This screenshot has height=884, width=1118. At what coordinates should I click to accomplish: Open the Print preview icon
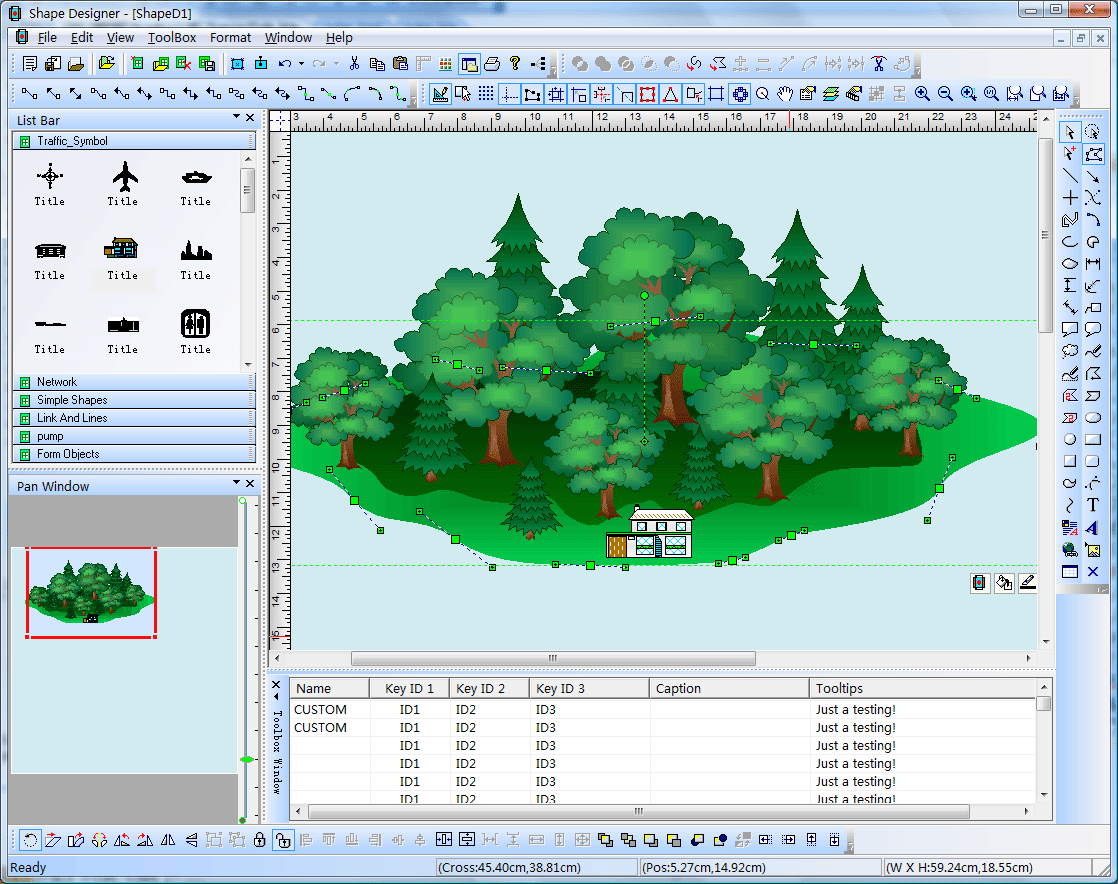[x=492, y=63]
